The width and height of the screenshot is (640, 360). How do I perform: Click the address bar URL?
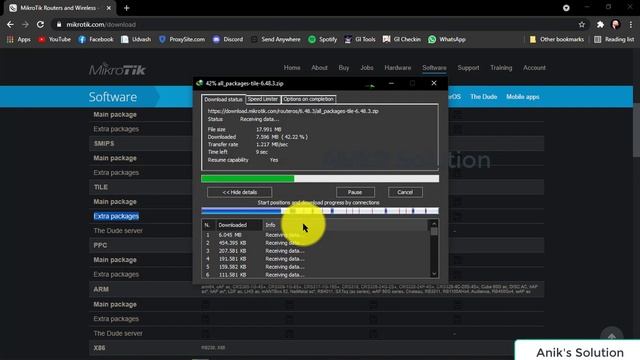click(101, 24)
